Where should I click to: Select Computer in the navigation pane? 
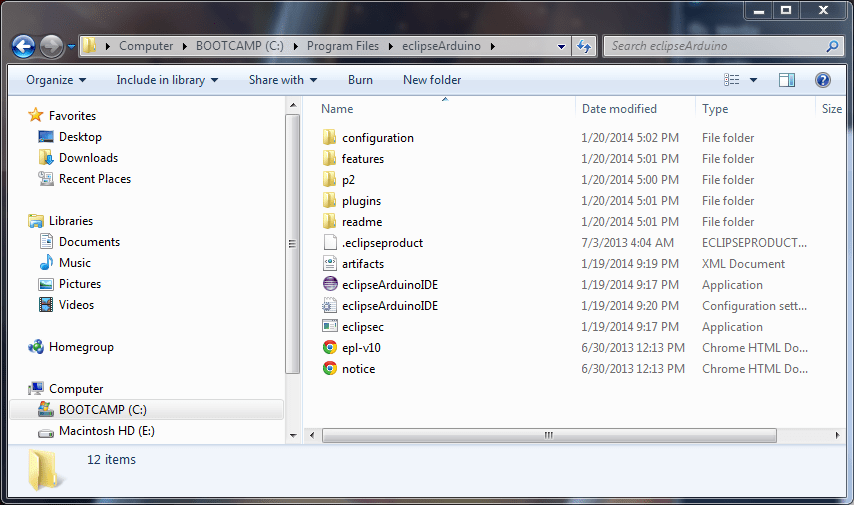click(76, 389)
